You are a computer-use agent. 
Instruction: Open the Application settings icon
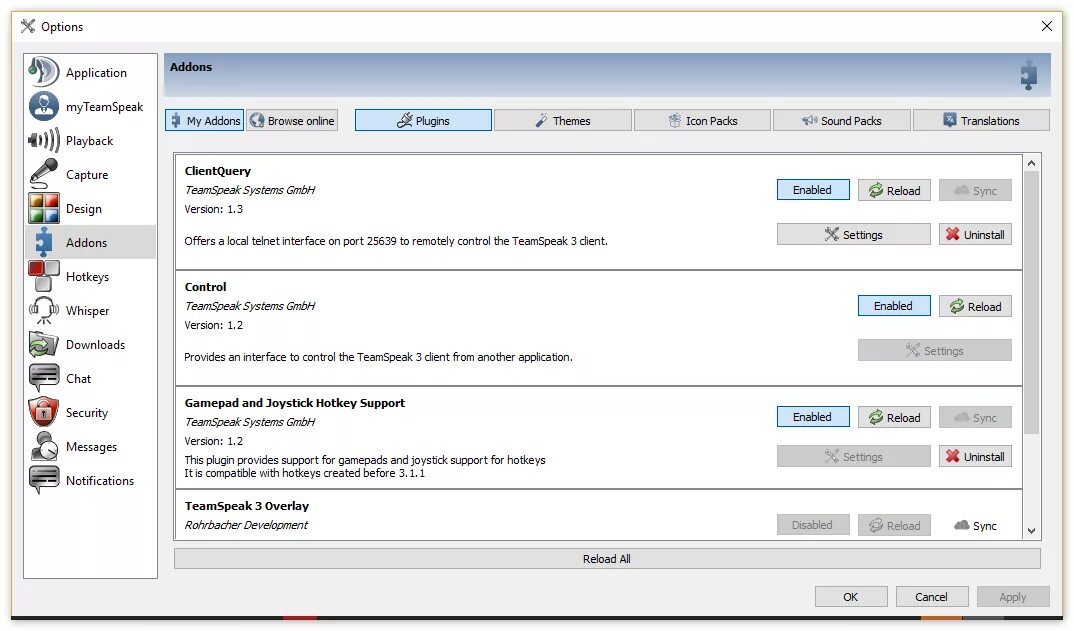click(43, 72)
